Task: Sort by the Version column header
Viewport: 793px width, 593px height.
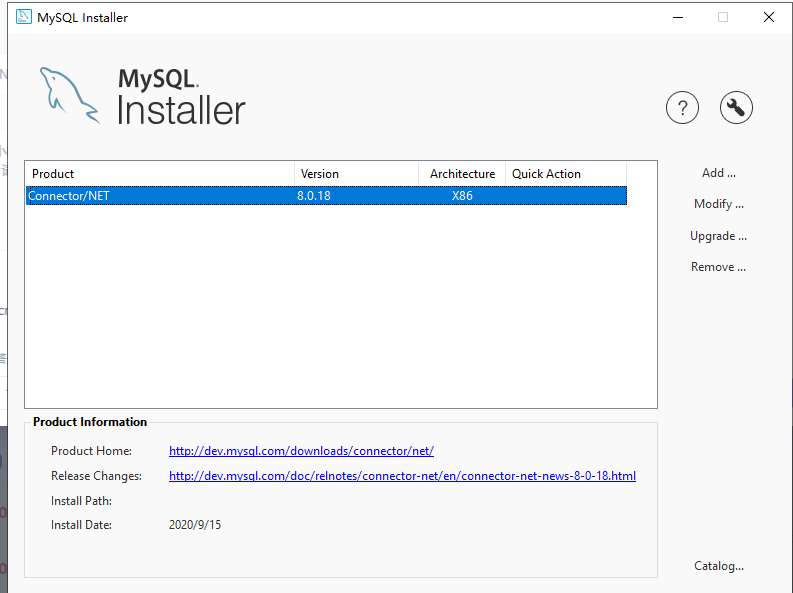Action: 357,174
